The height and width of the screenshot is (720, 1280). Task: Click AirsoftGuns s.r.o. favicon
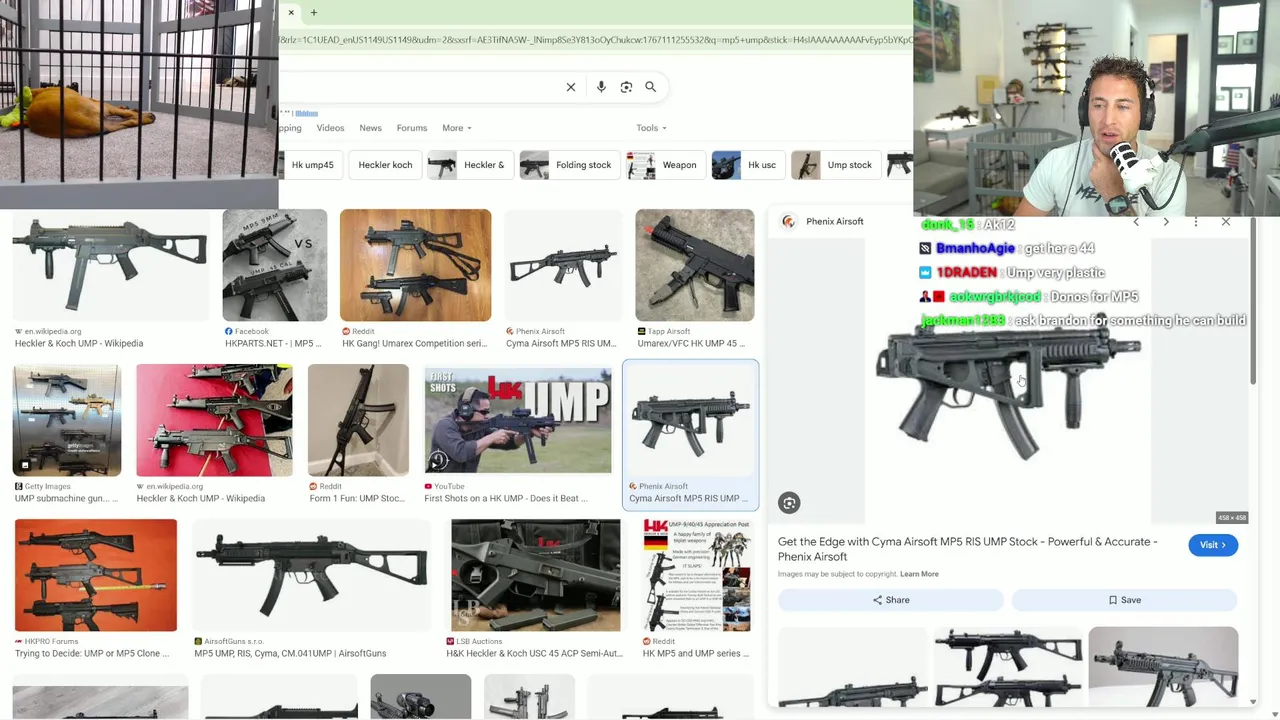[x=198, y=641]
